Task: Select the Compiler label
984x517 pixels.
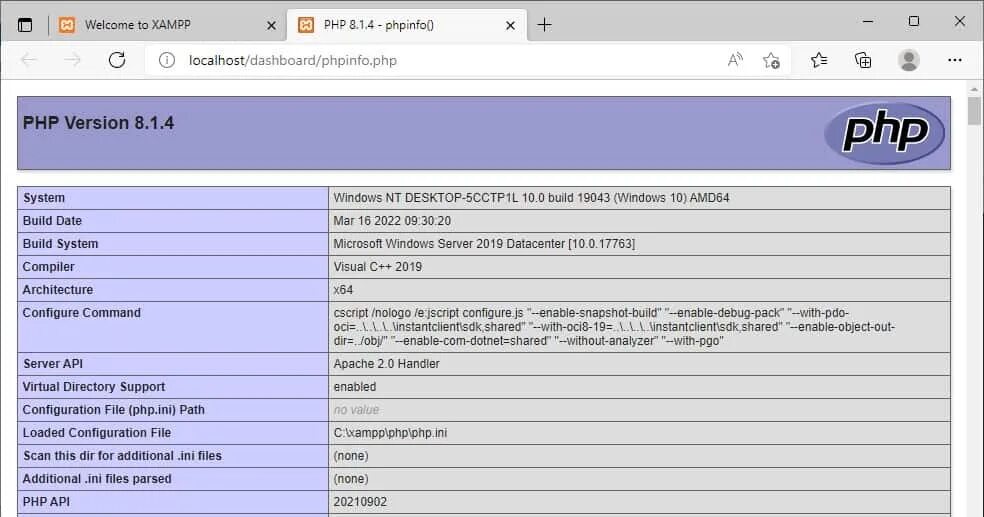Action: pos(48,267)
